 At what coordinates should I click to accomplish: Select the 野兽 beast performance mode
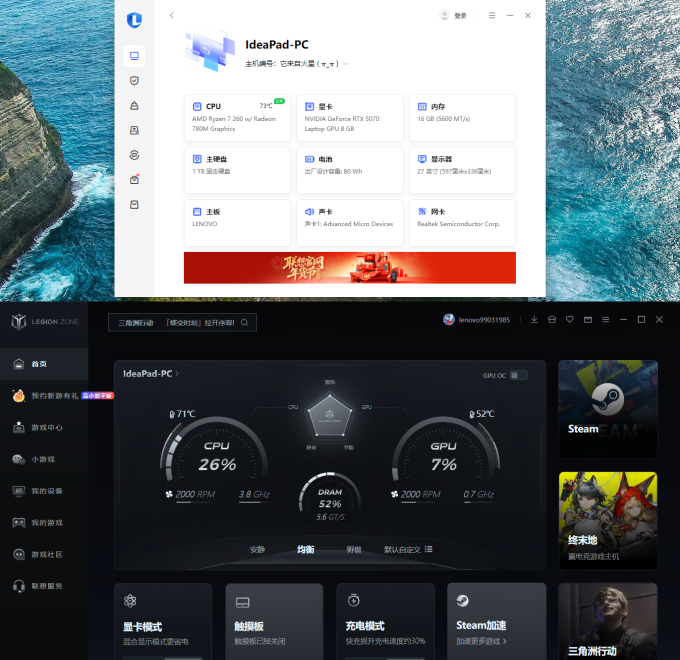(354, 549)
